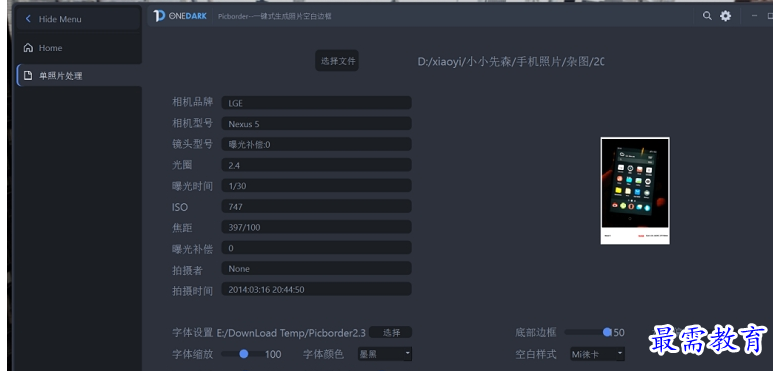773x371 pixels.
Task: Open the search magnifier icon
Action: coord(707,16)
